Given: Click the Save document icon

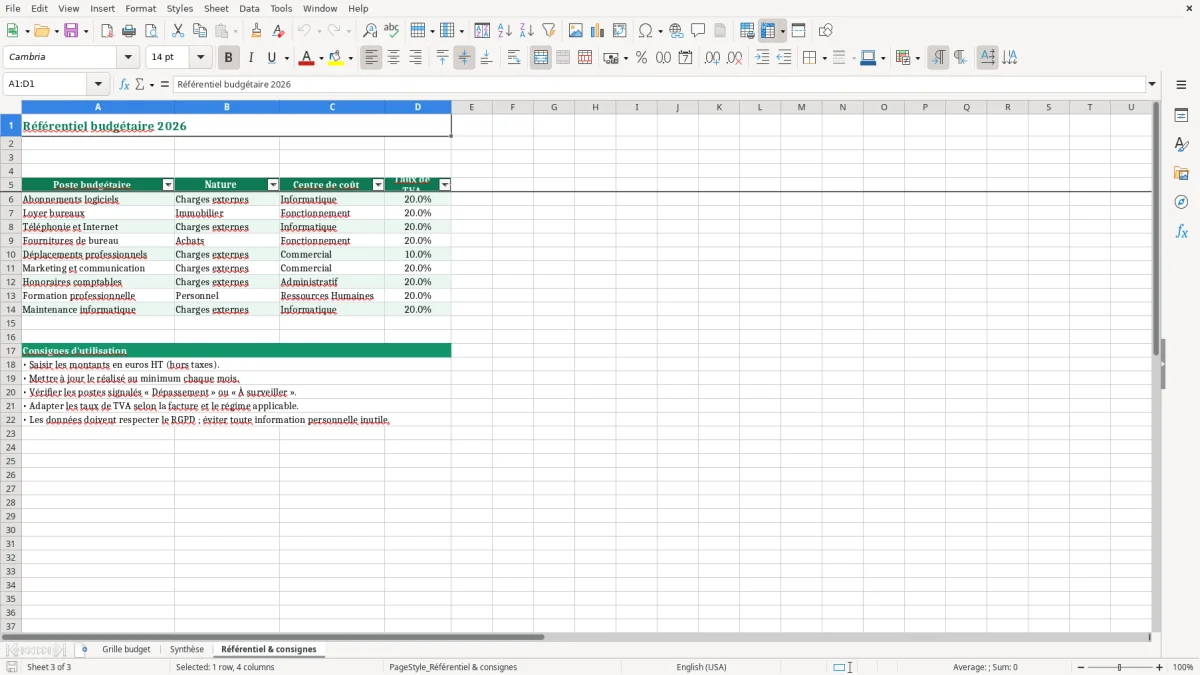Looking at the screenshot, I should [71, 31].
